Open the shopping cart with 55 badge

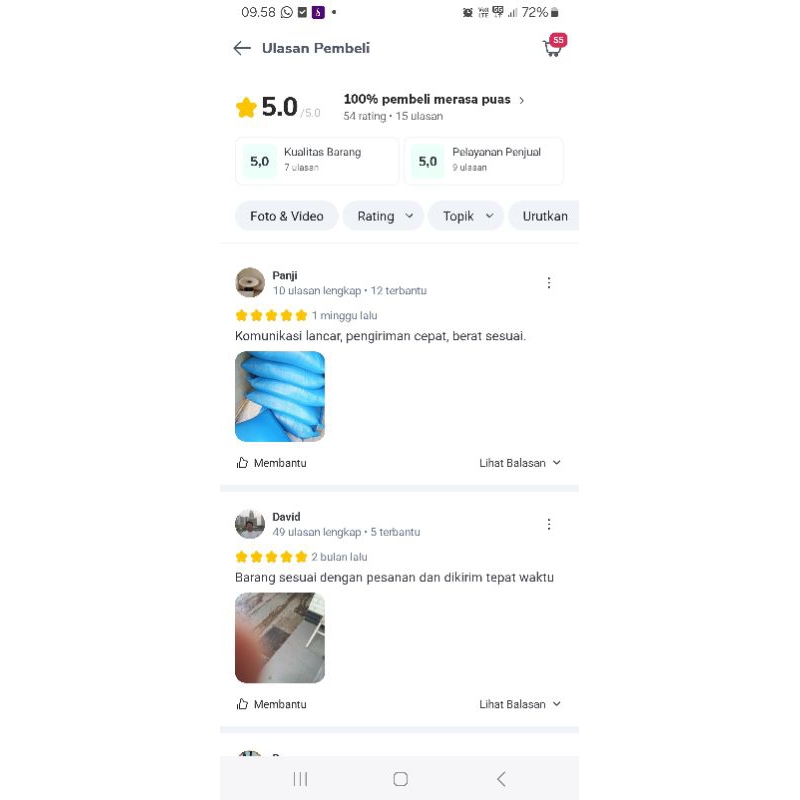click(x=555, y=45)
